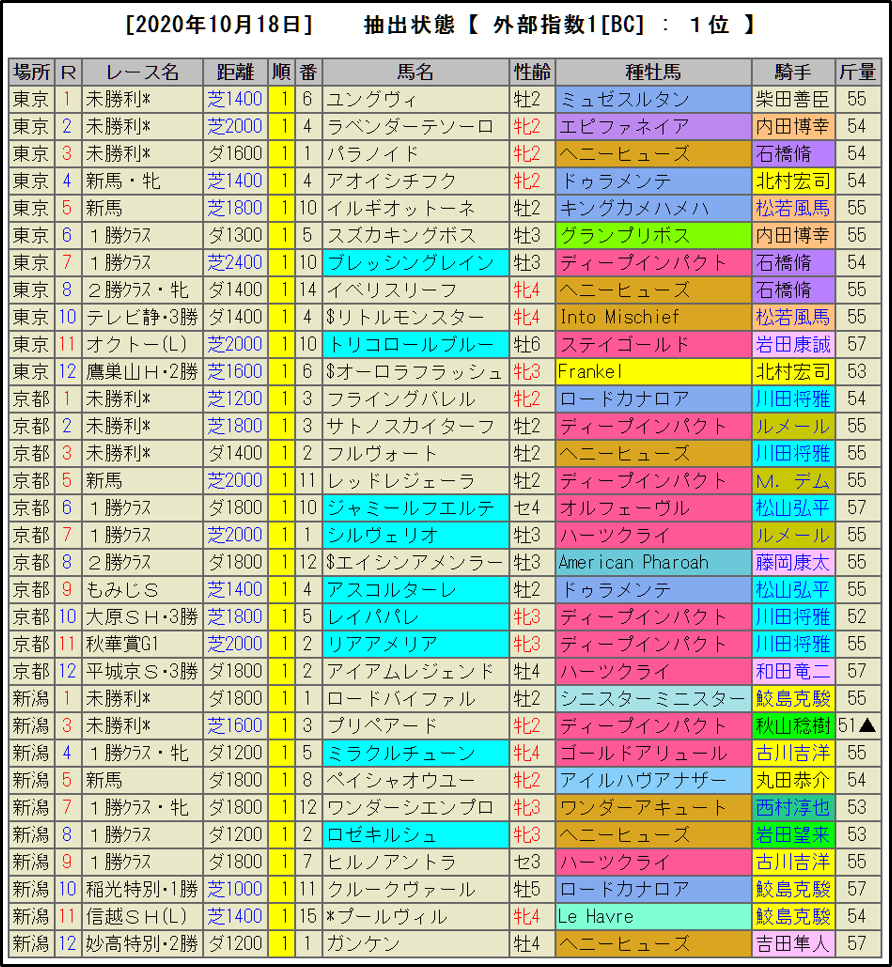The width and height of the screenshot is (892, 967).
Task: Click the yellow Frankel sire cell
Action: coord(653,372)
